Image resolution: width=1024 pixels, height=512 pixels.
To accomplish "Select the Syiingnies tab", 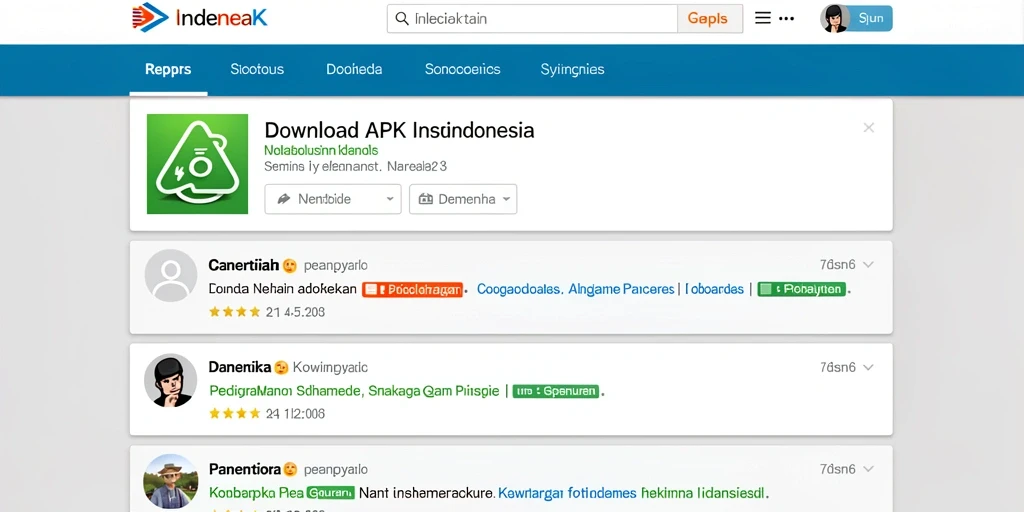I will [573, 69].
